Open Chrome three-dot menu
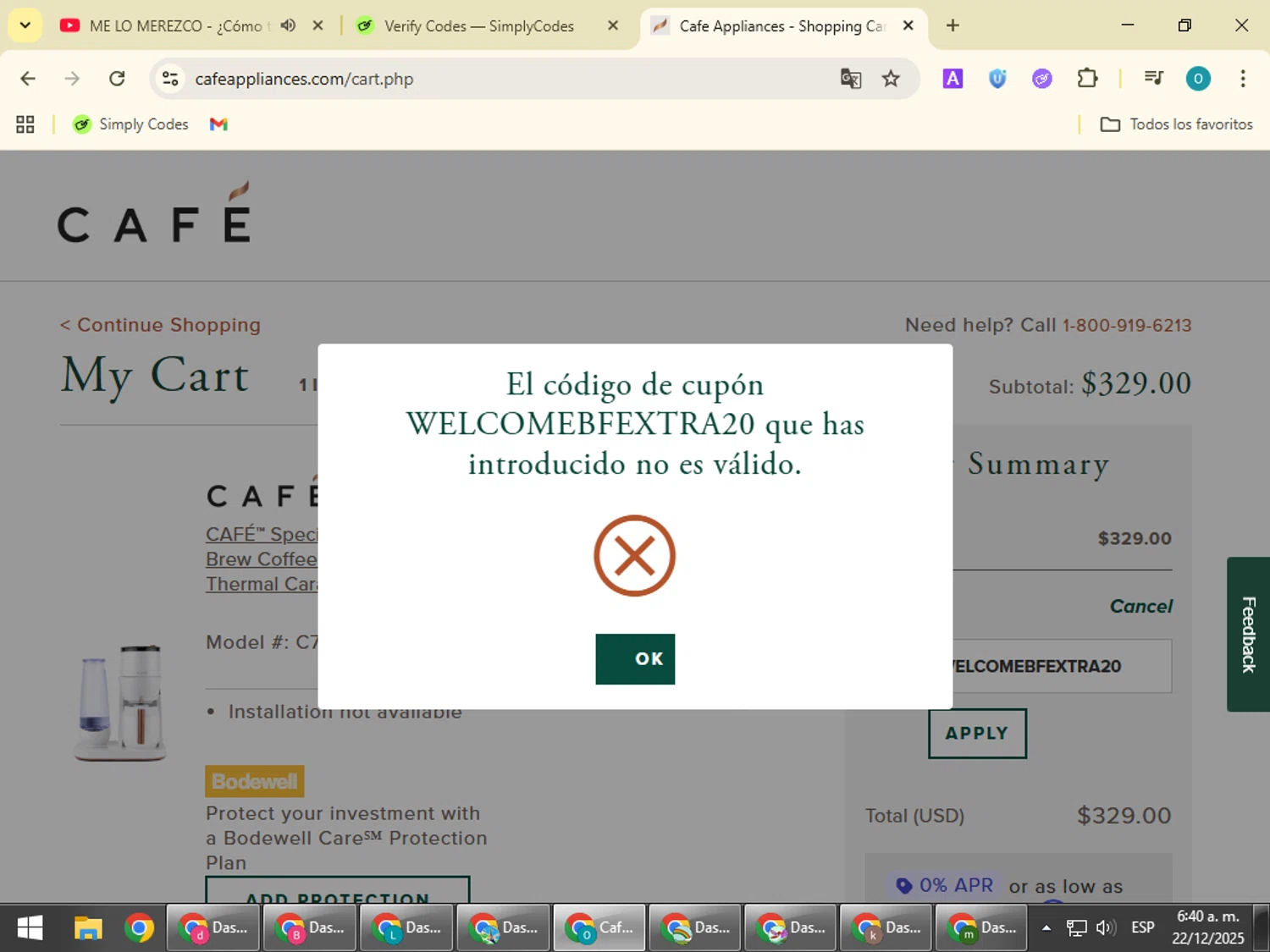 tap(1243, 79)
